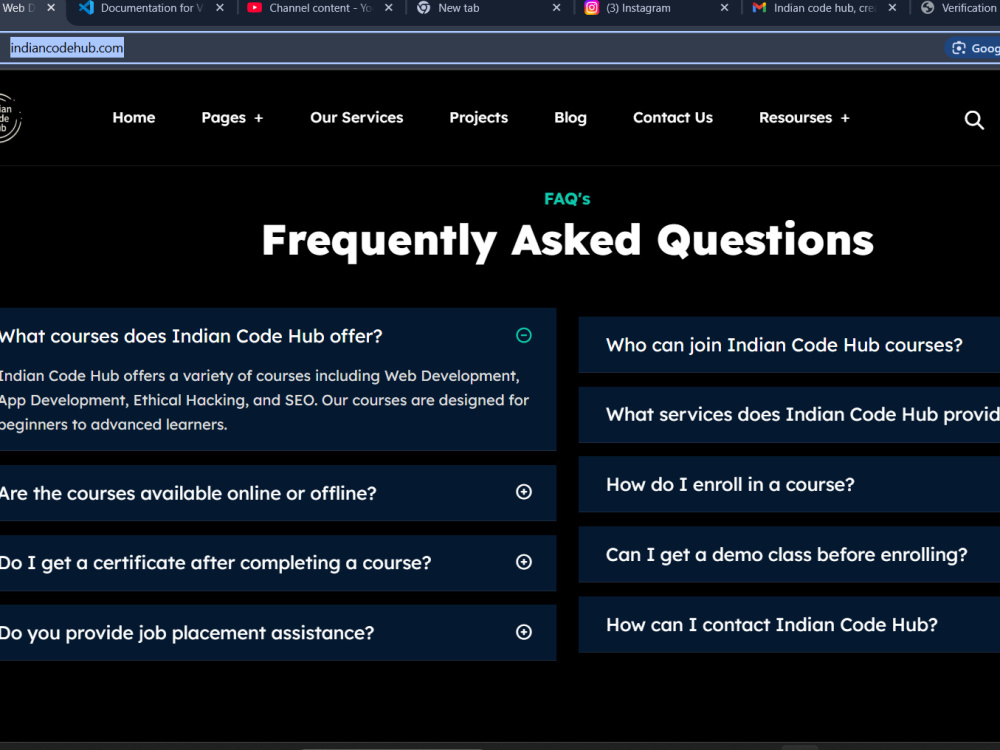Switch to the Indian code hub Gmail tab
Viewport: 1000px width, 750px height.
click(824, 8)
